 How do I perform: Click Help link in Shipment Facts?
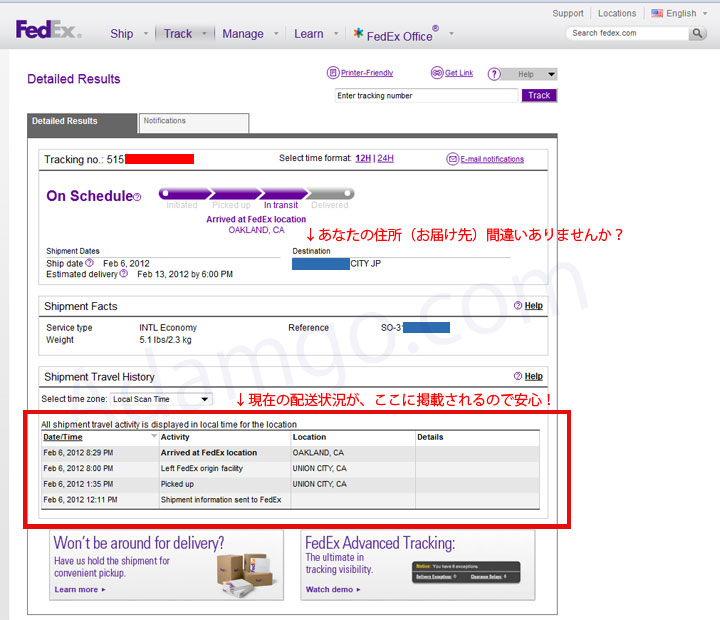534,305
